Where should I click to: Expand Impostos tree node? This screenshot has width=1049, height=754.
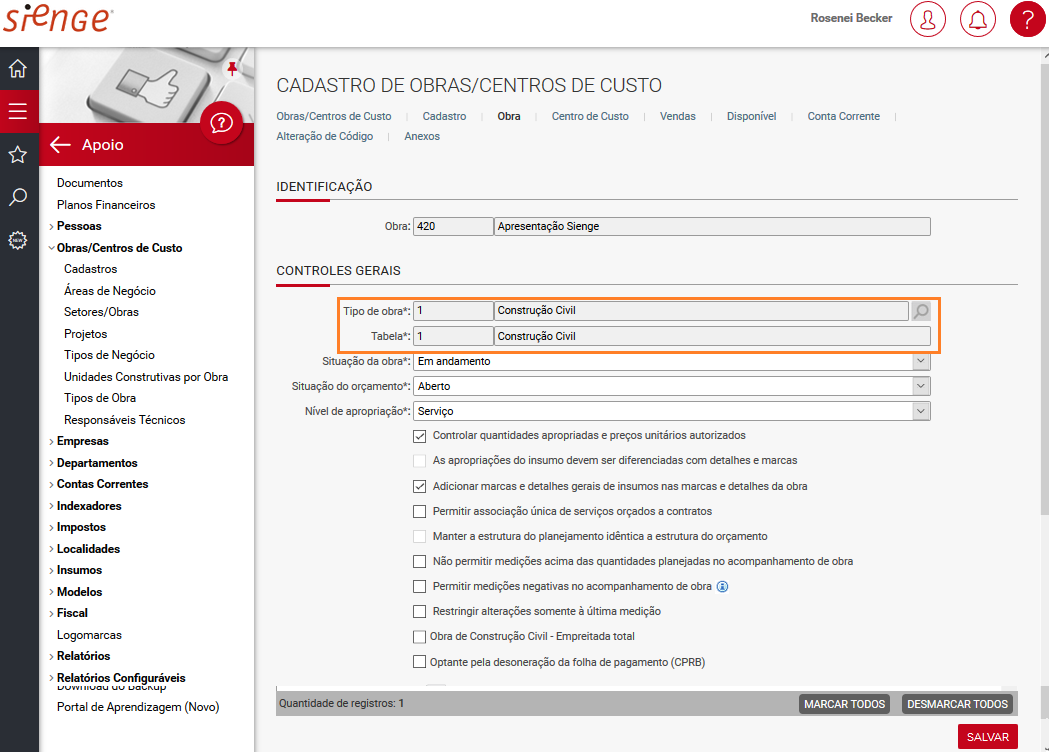click(52, 528)
